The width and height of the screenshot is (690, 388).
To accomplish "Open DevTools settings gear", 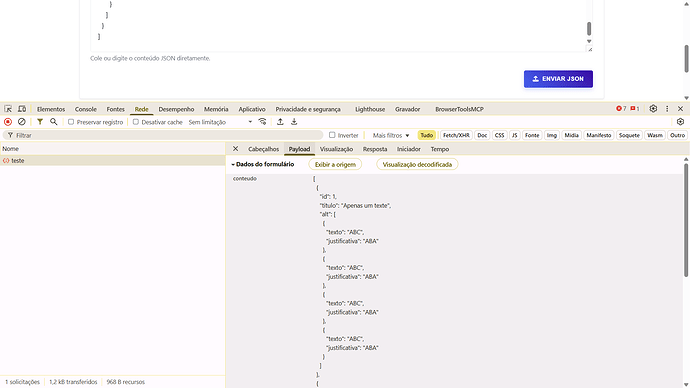I will (x=653, y=109).
